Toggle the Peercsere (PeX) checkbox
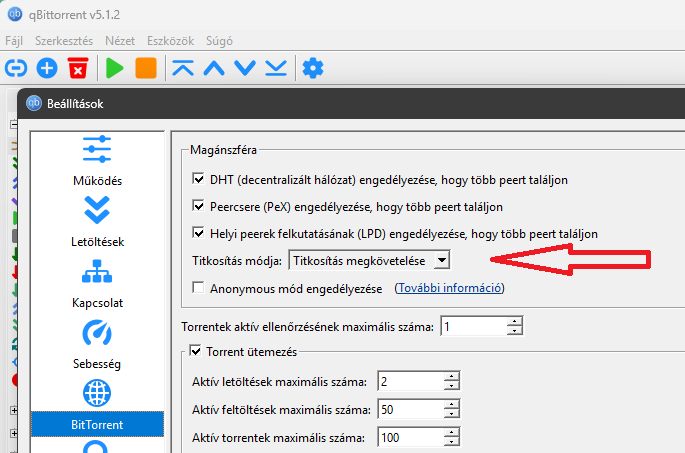 (x=198, y=206)
